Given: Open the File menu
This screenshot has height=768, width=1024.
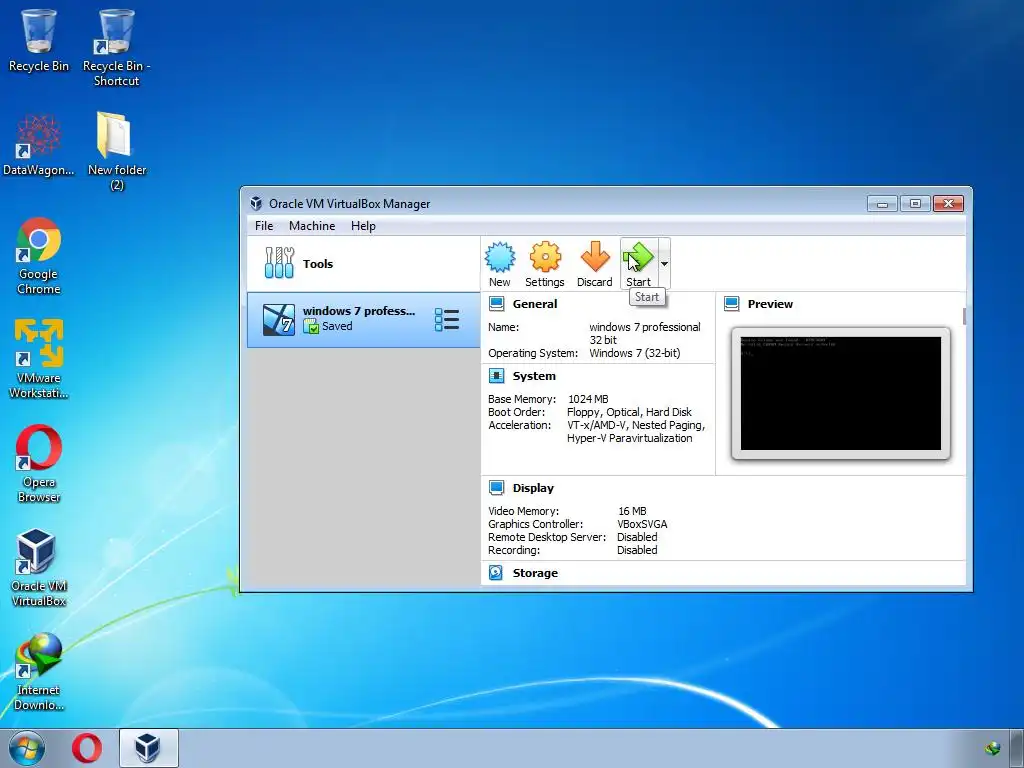Looking at the screenshot, I should coord(264,226).
